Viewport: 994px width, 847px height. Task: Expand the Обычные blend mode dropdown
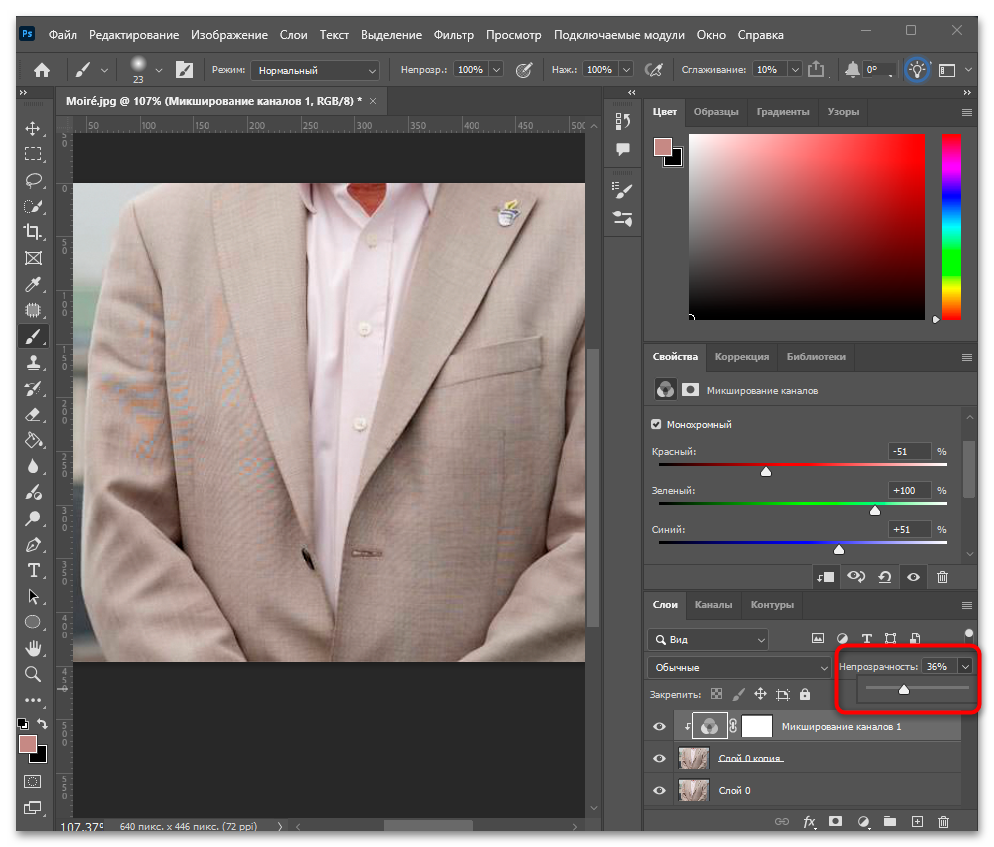739,668
